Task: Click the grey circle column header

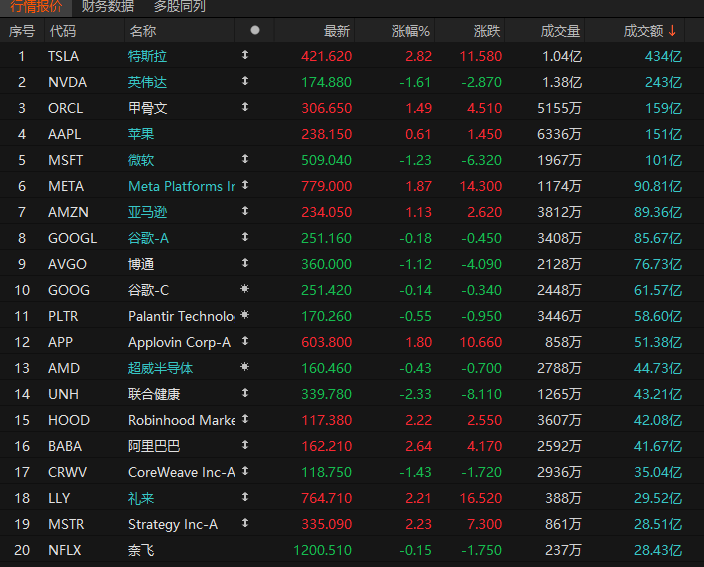Action: pos(255,30)
